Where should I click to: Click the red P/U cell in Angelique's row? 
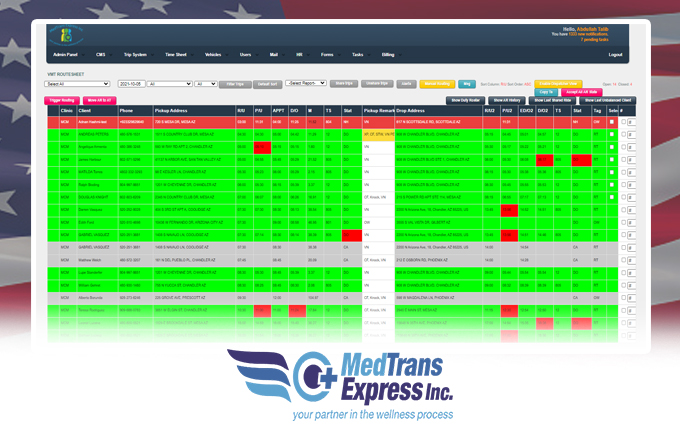pos(262,147)
